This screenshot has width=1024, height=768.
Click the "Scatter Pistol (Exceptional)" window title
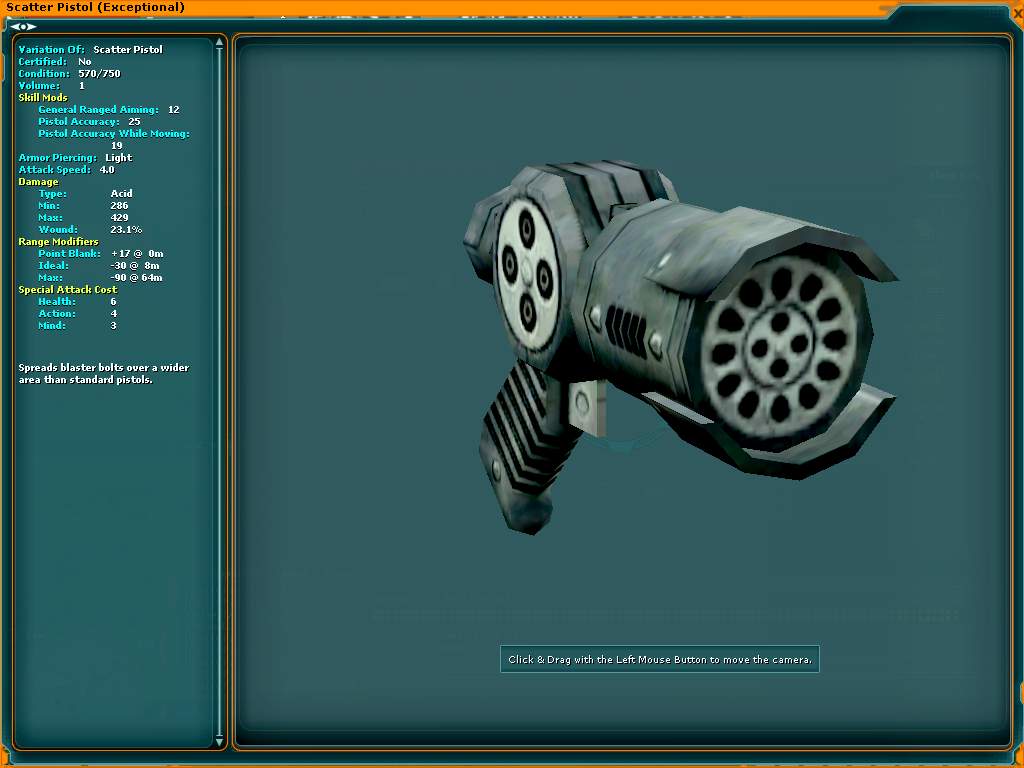click(x=95, y=7)
